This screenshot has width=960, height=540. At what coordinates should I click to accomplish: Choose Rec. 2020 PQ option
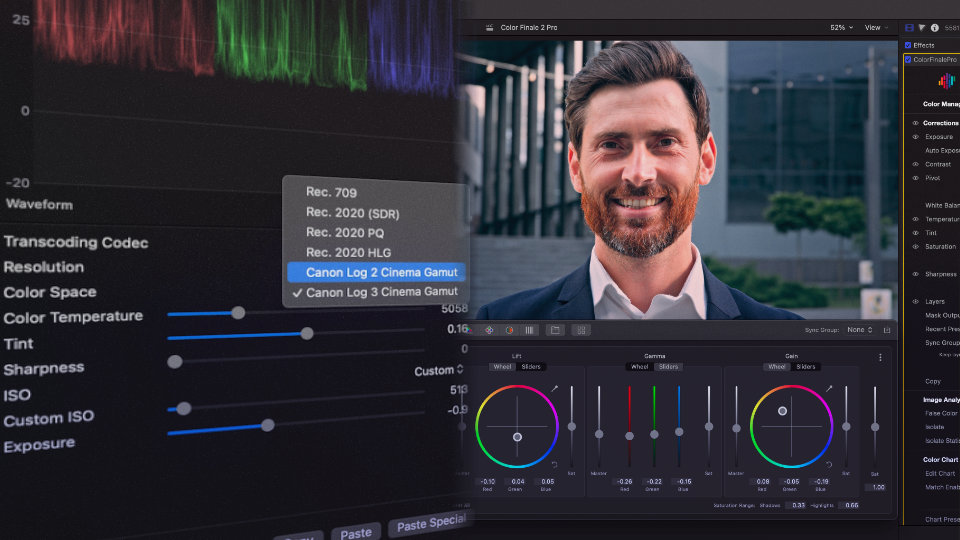pyautogui.click(x=345, y=233)
